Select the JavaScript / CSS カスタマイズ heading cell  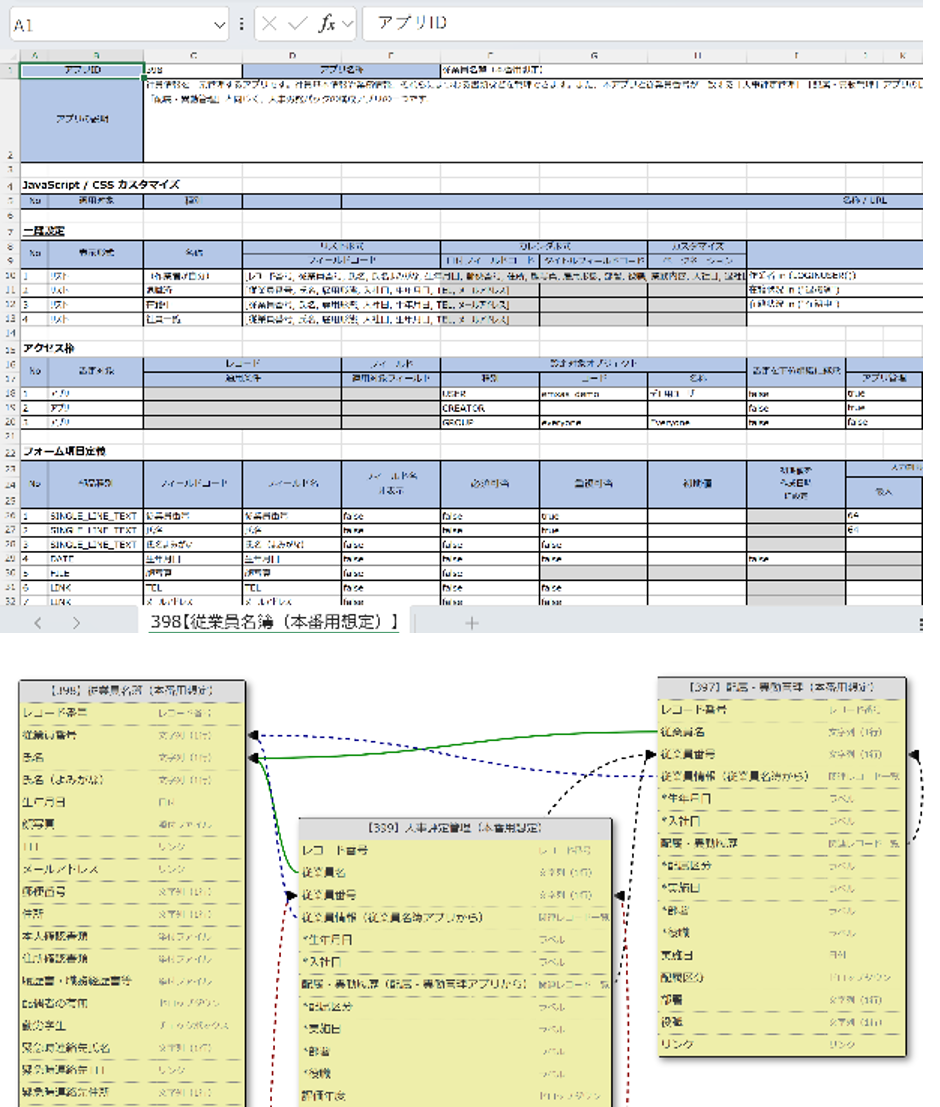(100, 185)
